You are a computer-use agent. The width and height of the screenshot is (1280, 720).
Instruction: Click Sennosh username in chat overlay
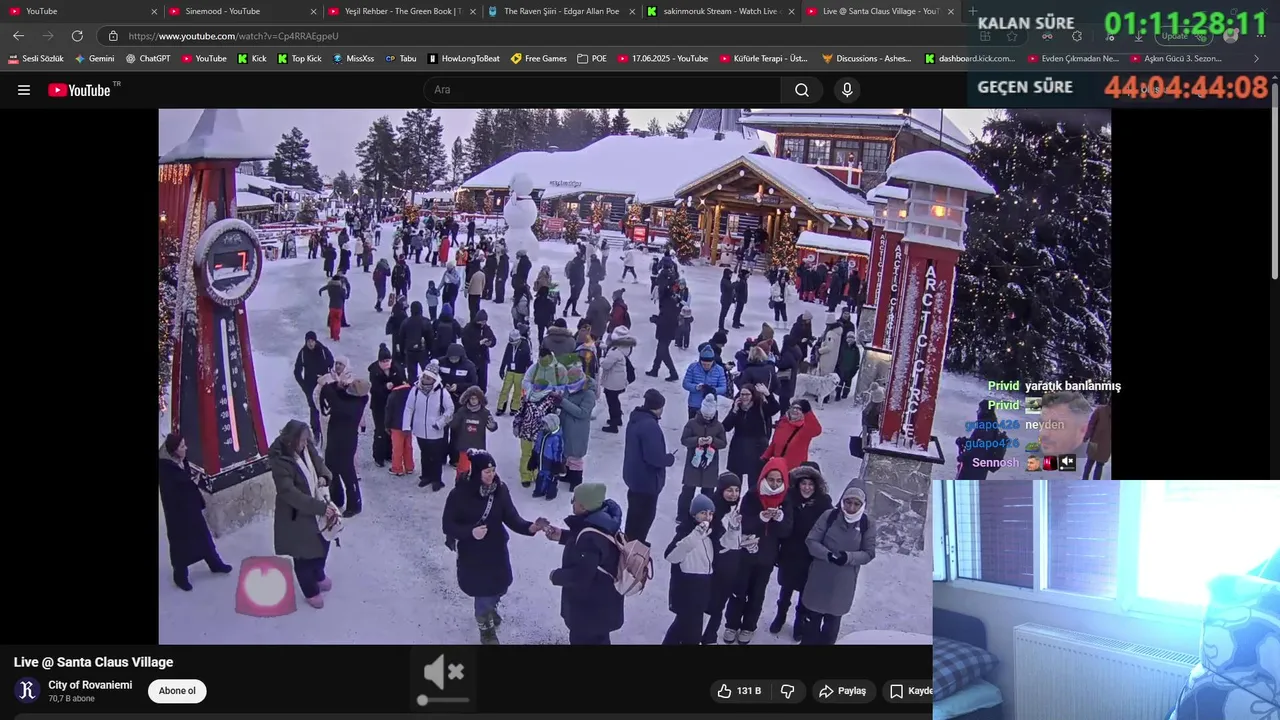pyautogui.click(x=995, y=463)
